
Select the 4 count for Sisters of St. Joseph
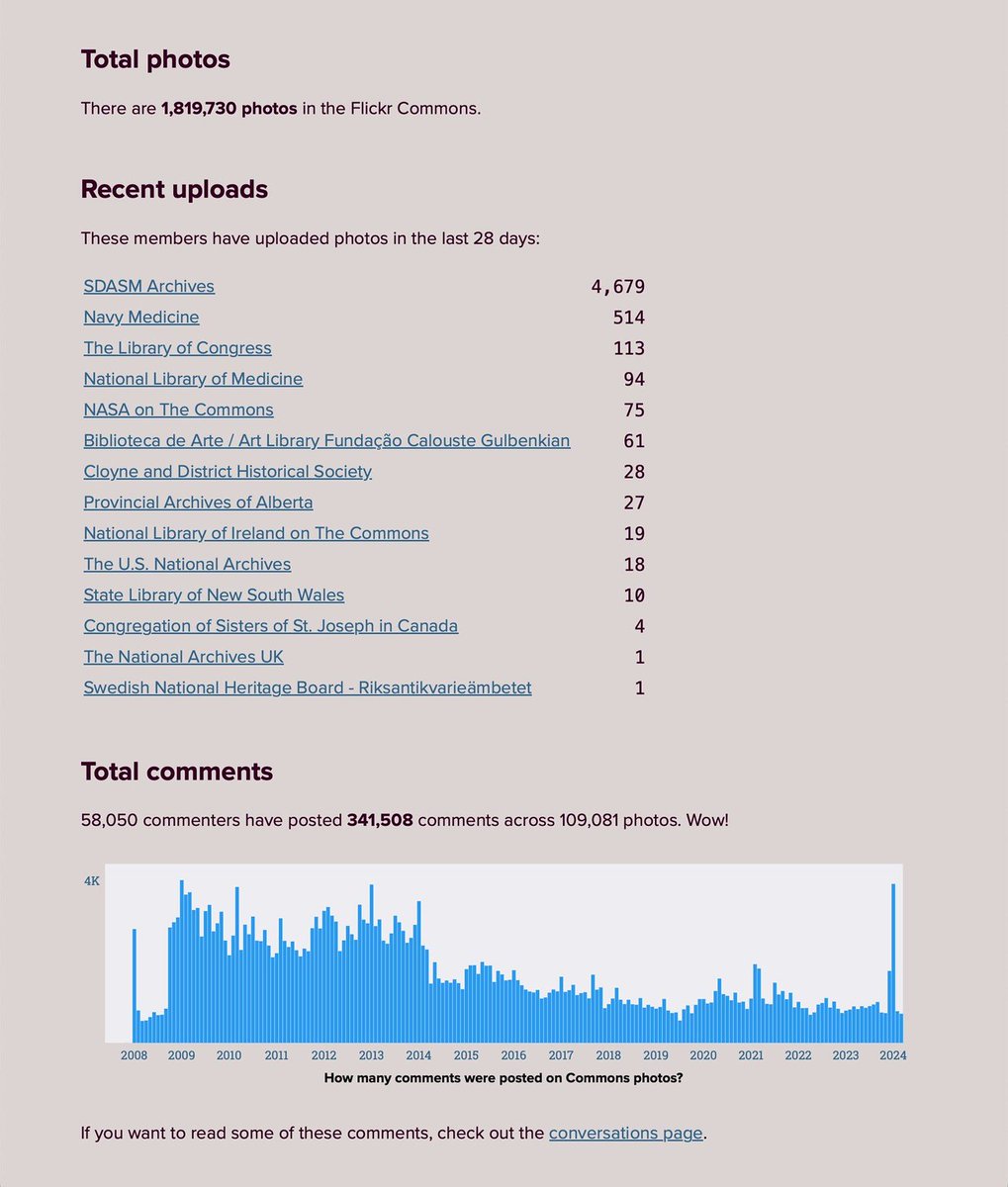pyautogui.click(x=640, y=626)
